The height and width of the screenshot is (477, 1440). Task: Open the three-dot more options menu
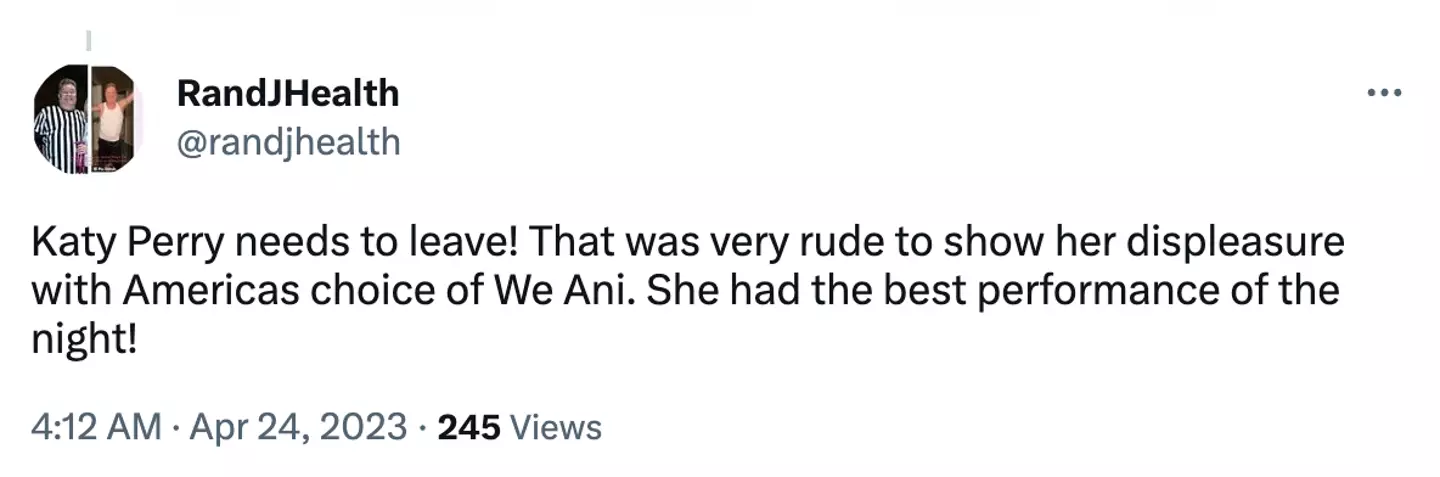pyautogui.click(x=1384, y=93)
